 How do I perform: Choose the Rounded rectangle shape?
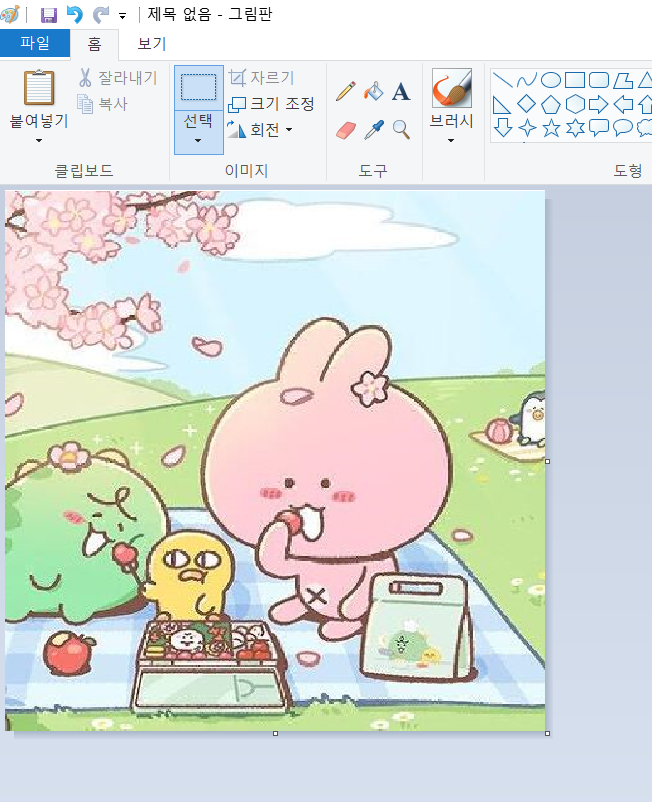[599, 80]
